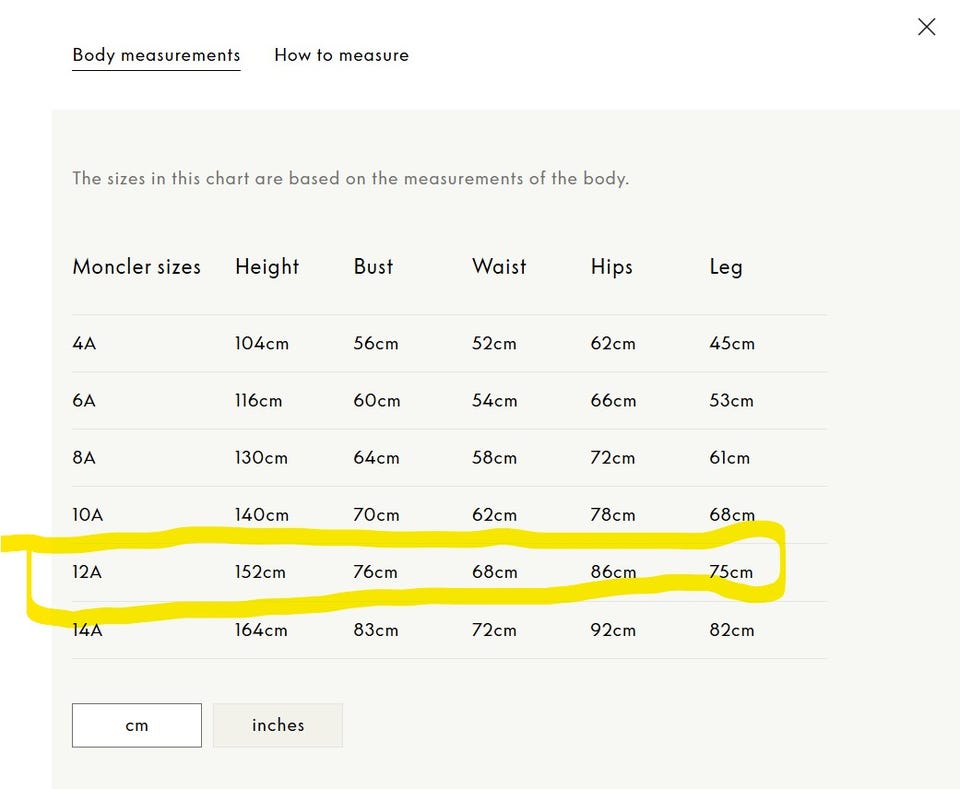Click the Waist column header
Image resolution: width=960 pixels, height=789 pixels.
pyautogui.click(x=499, y=267)
